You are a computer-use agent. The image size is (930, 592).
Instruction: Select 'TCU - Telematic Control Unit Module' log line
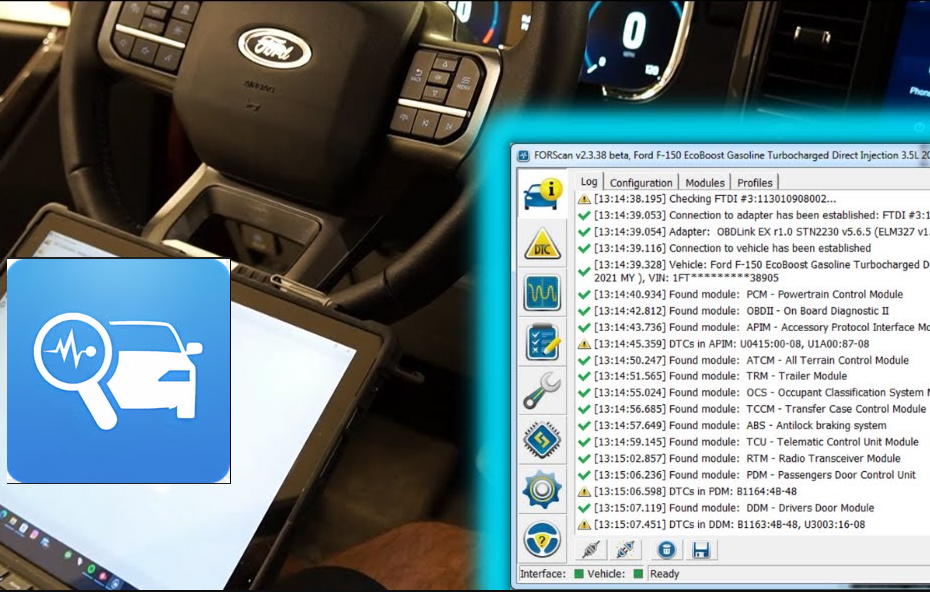(x=756, y=443)
